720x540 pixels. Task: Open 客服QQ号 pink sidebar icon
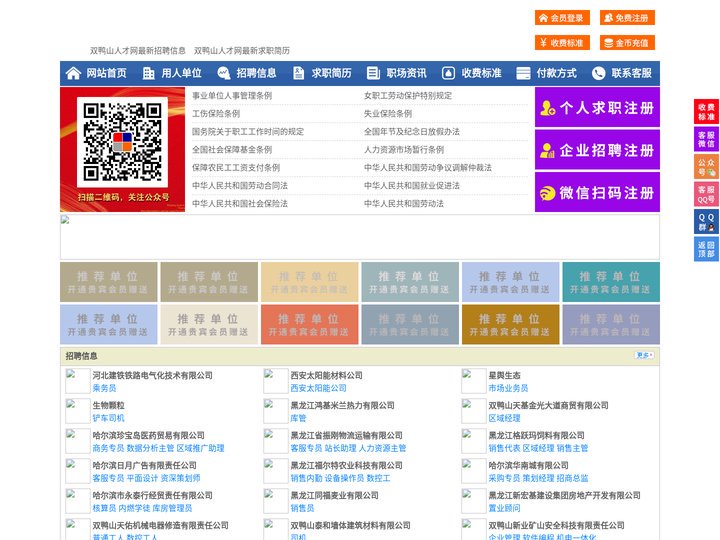706,194
